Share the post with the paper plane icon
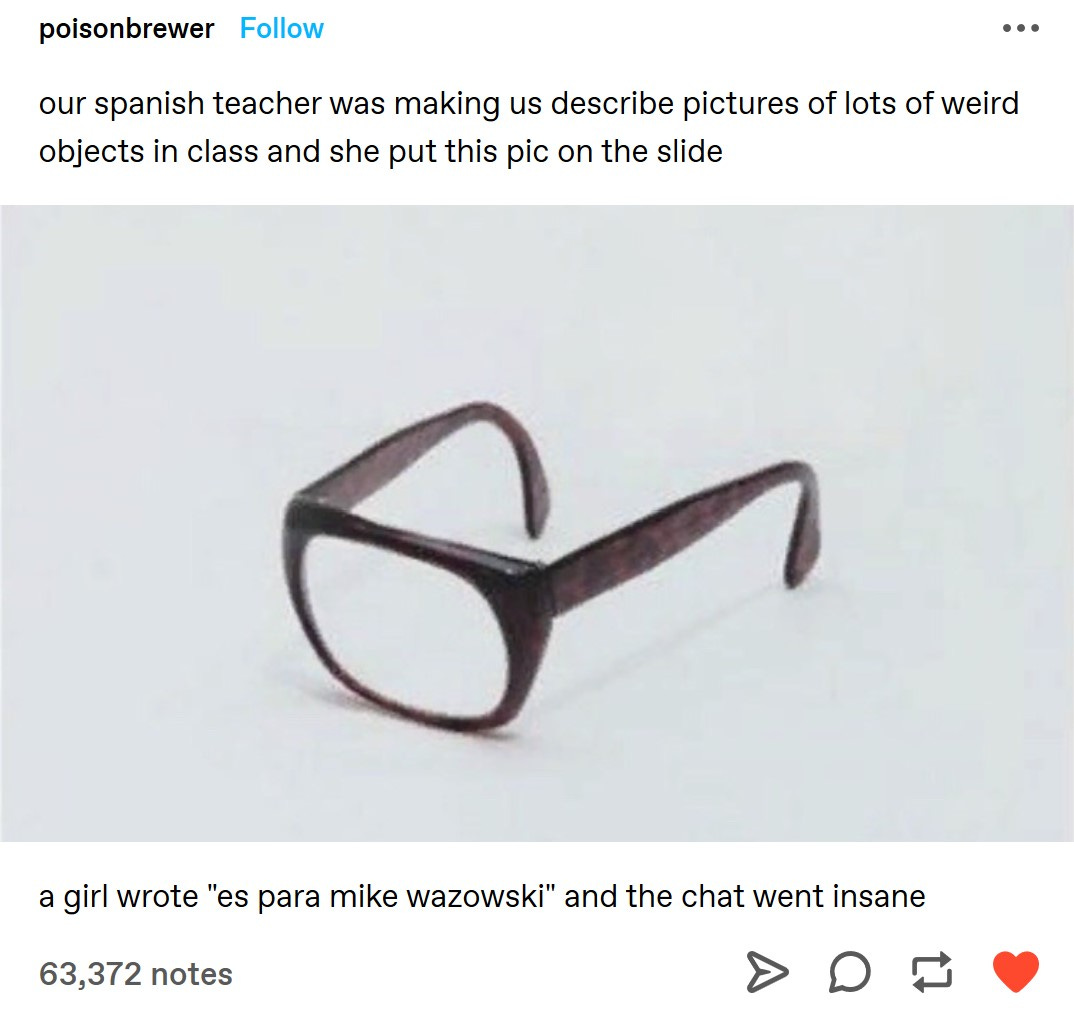1074x1018 pixels. (766, 971)
